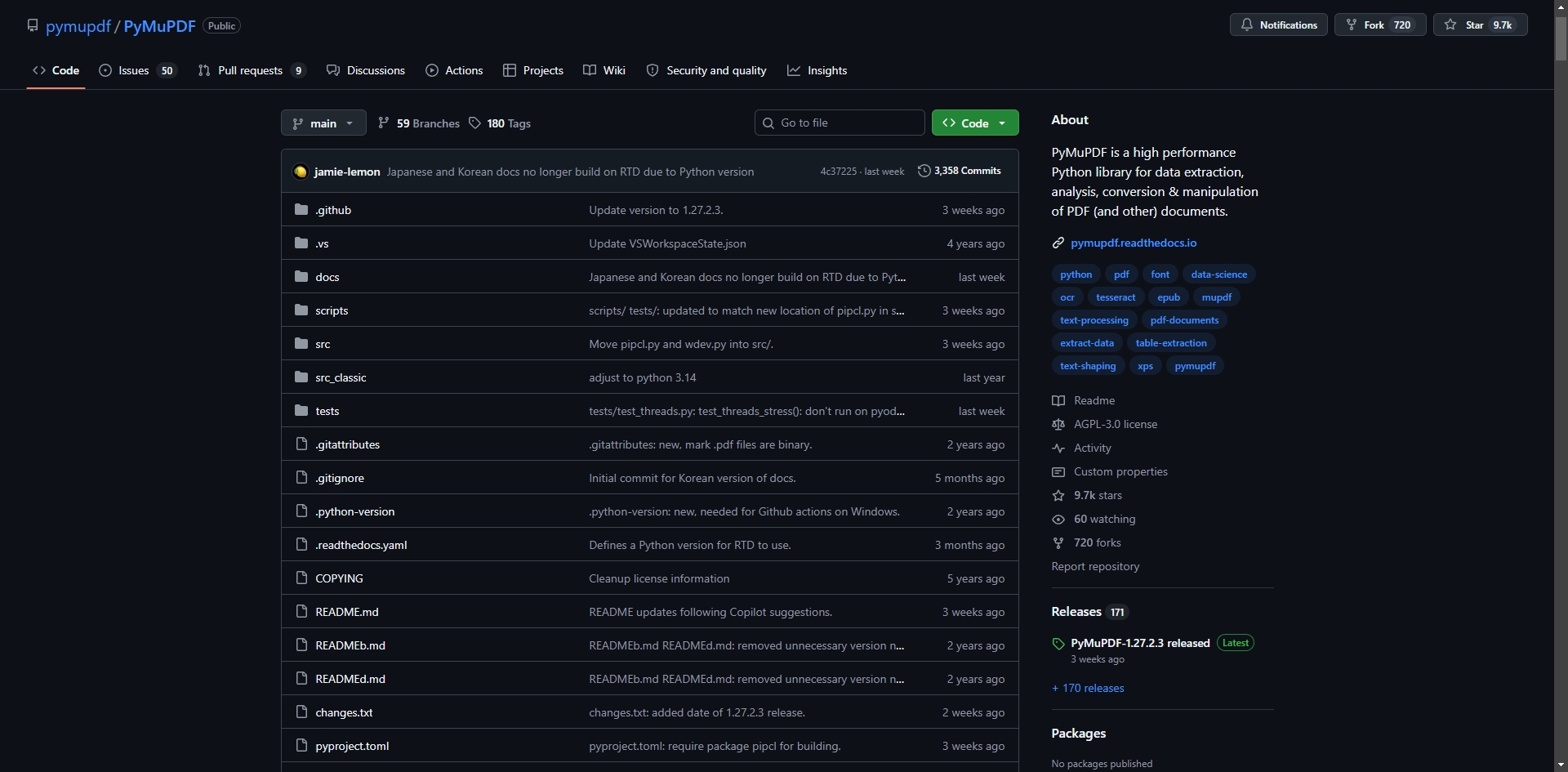Open the .vs folder icon

[x=301, y=243]
